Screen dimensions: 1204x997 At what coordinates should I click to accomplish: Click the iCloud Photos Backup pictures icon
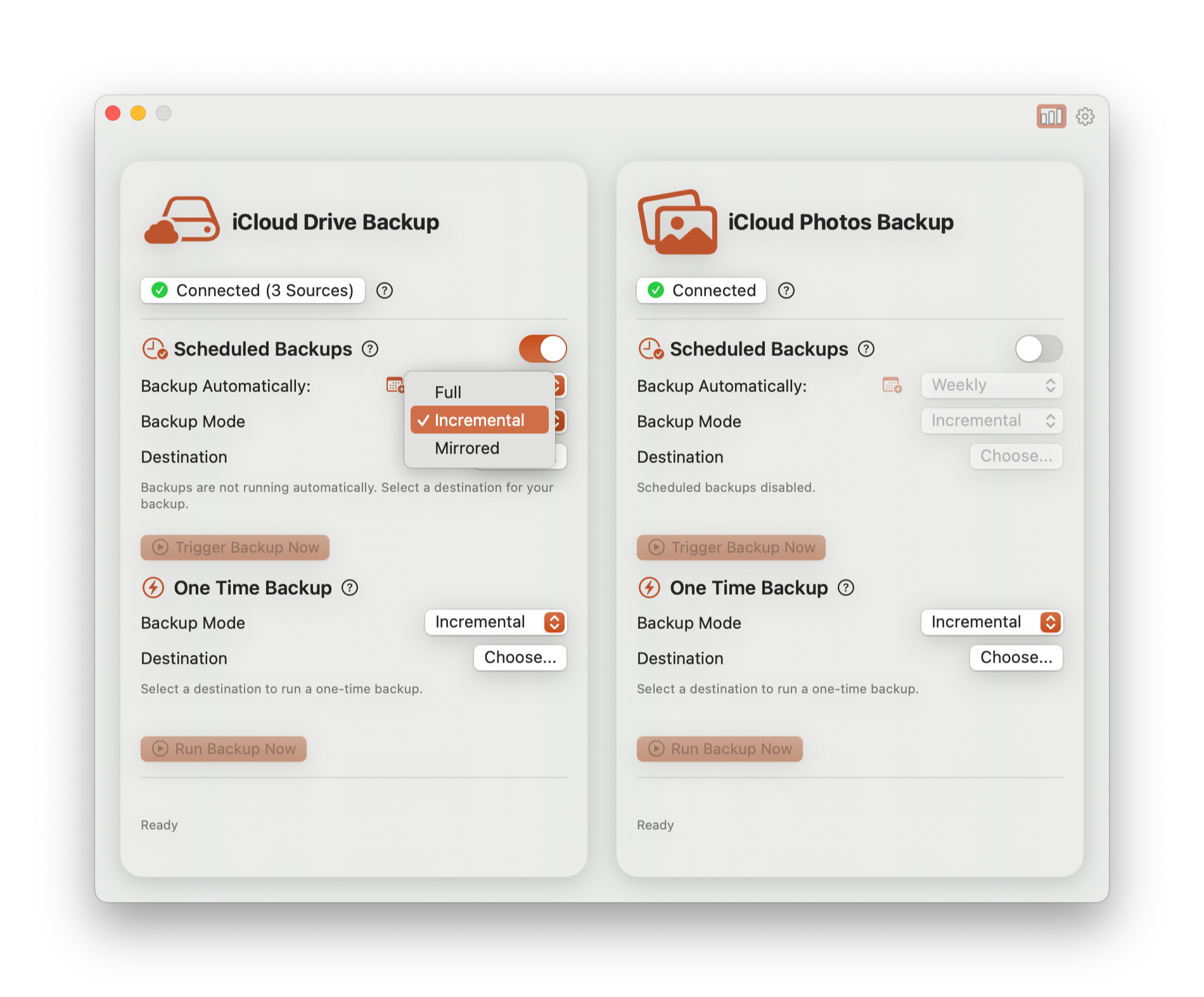point(677,222)
